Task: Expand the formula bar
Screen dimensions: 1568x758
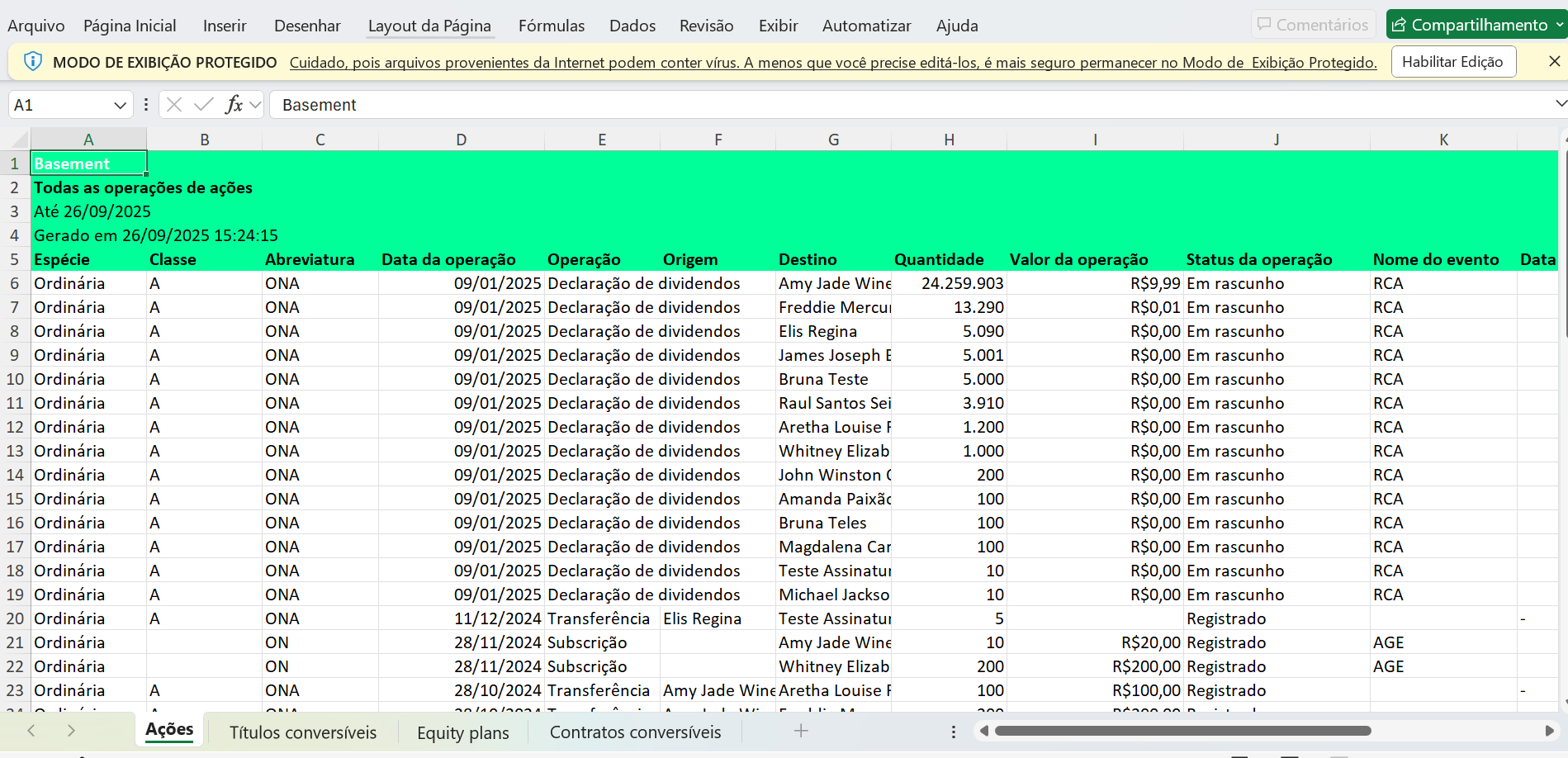Action: pos(1560,104)
